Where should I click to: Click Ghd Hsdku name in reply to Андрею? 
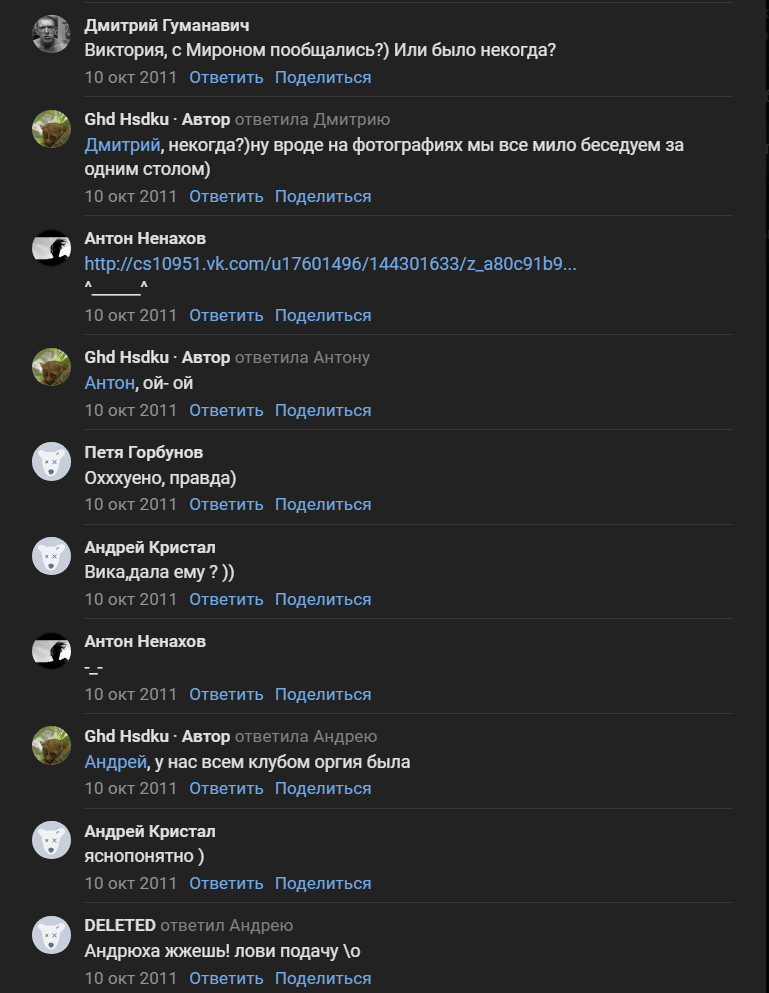(x=127, y=736)
